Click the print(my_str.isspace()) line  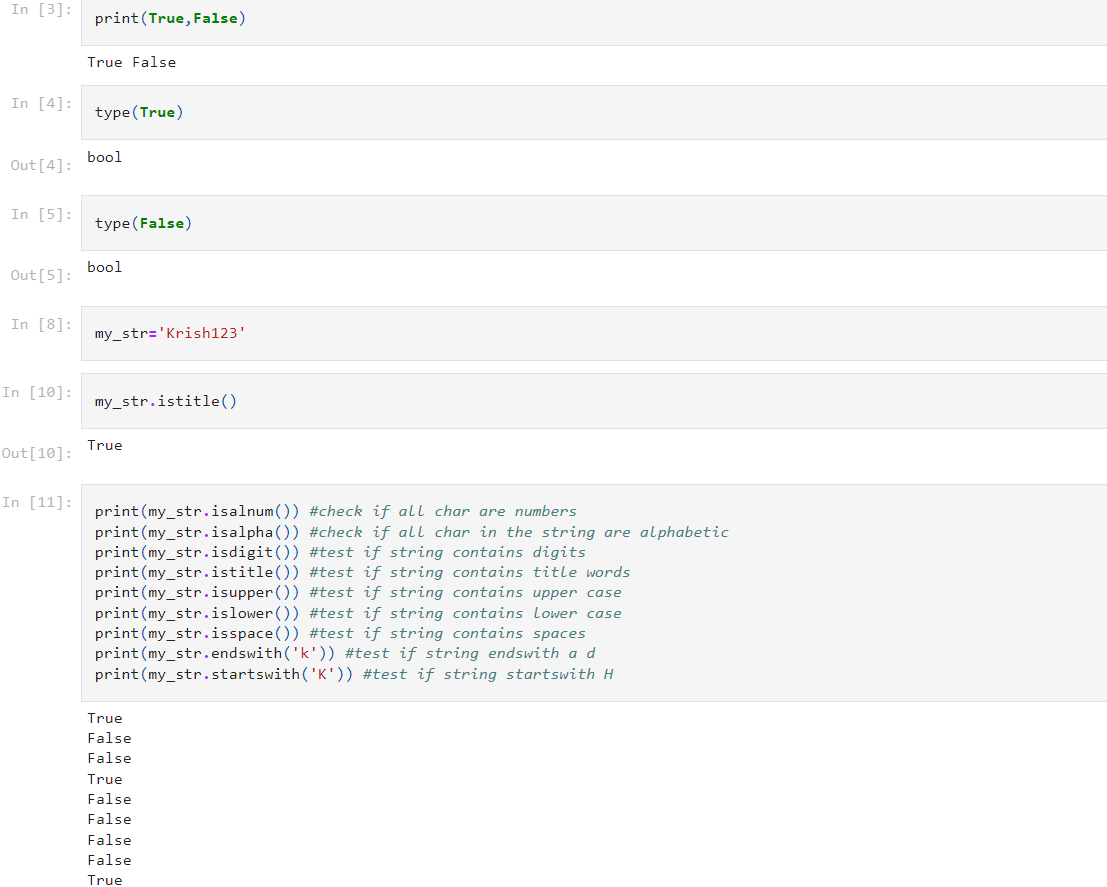tap(197, 633)
